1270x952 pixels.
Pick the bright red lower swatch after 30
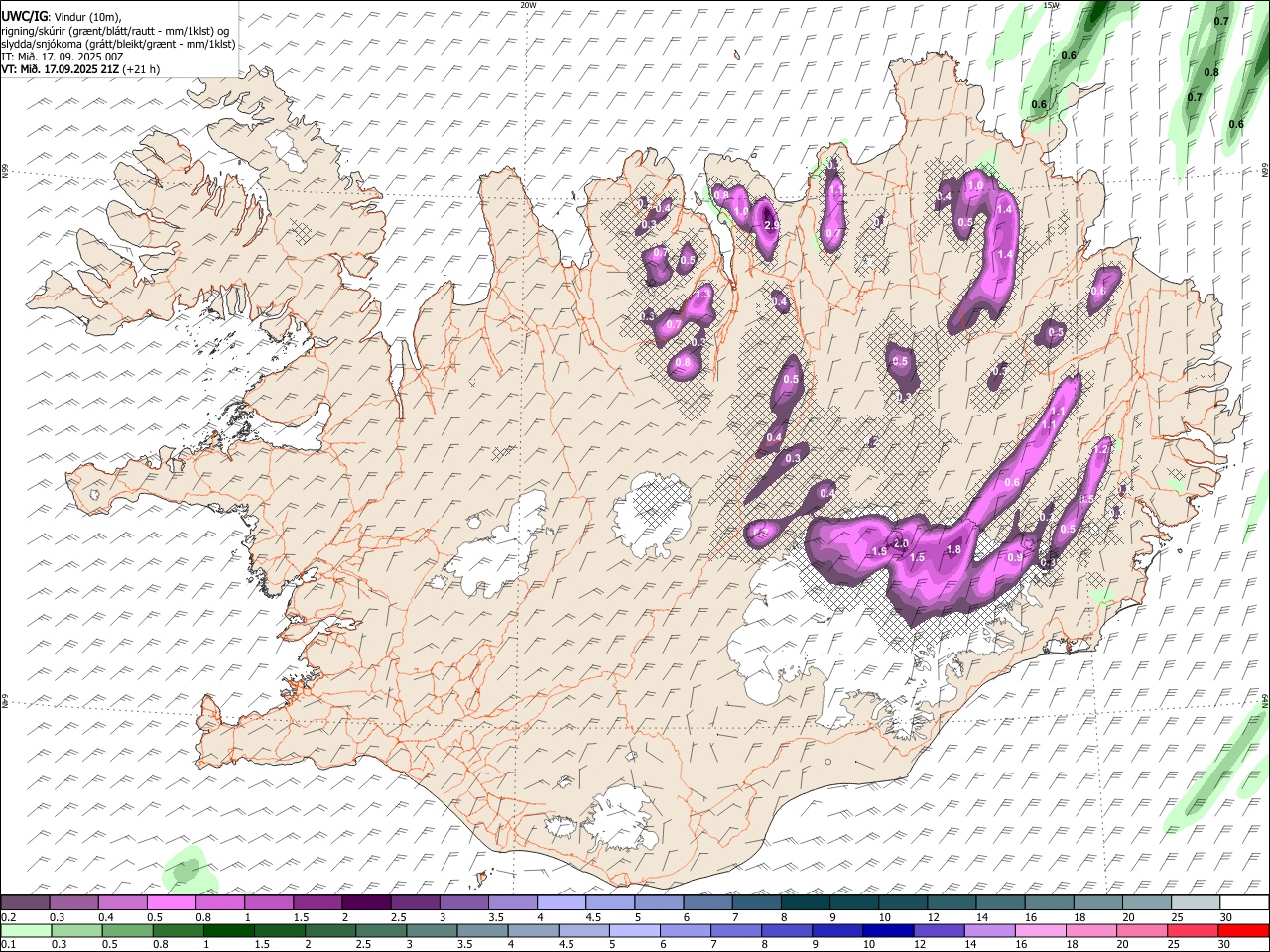click(x=1243, y=930)
